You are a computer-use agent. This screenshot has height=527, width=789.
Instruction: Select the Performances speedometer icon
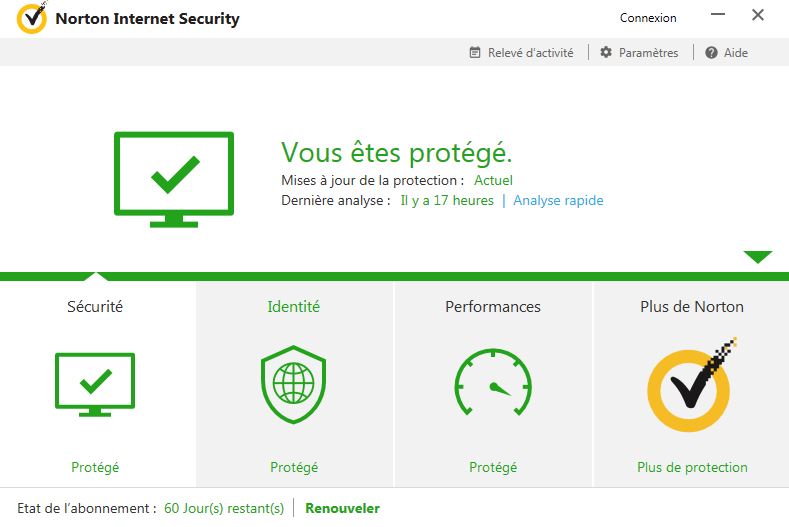493,383
